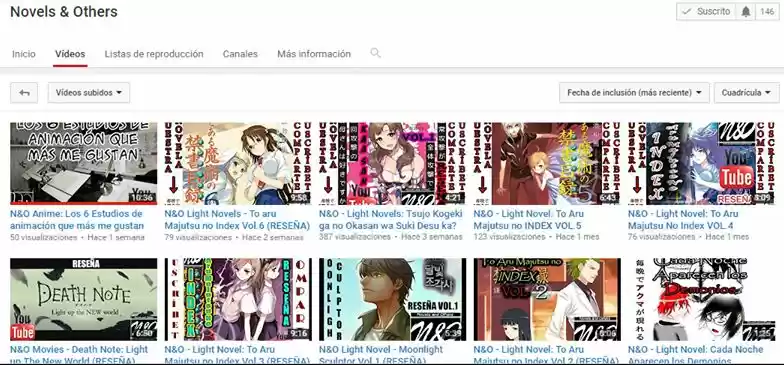
Task: Click the '76 visualizaciones' text
Action: click(x=662, y=237)
